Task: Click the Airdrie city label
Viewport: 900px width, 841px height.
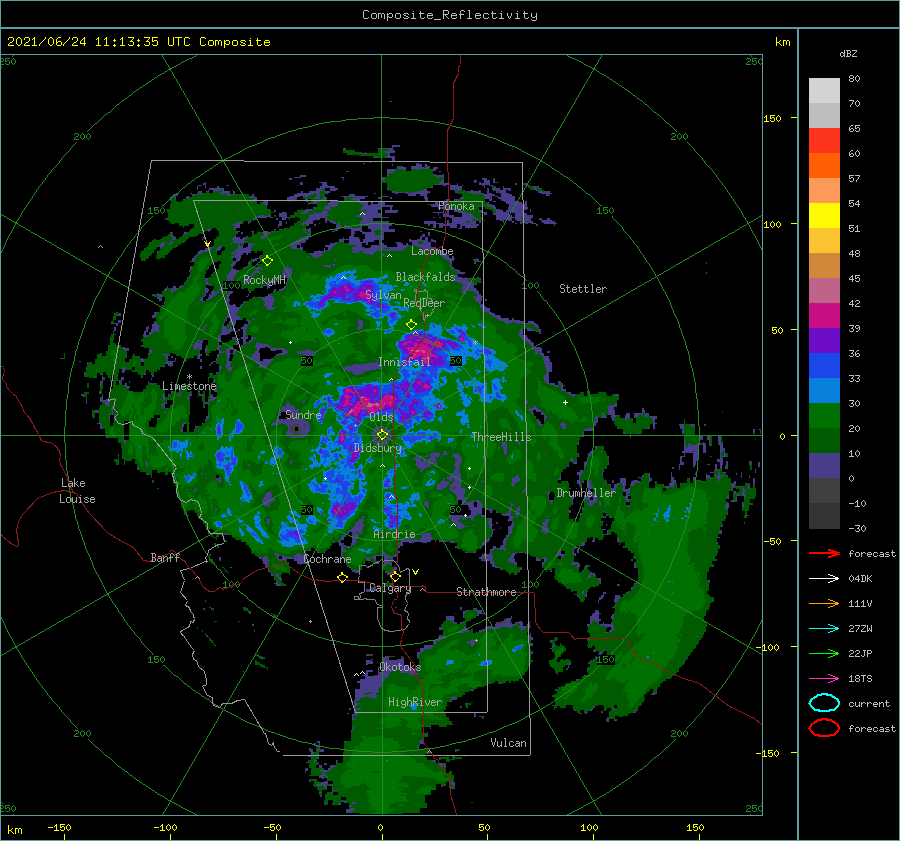Action: click(x=394, y=534)
